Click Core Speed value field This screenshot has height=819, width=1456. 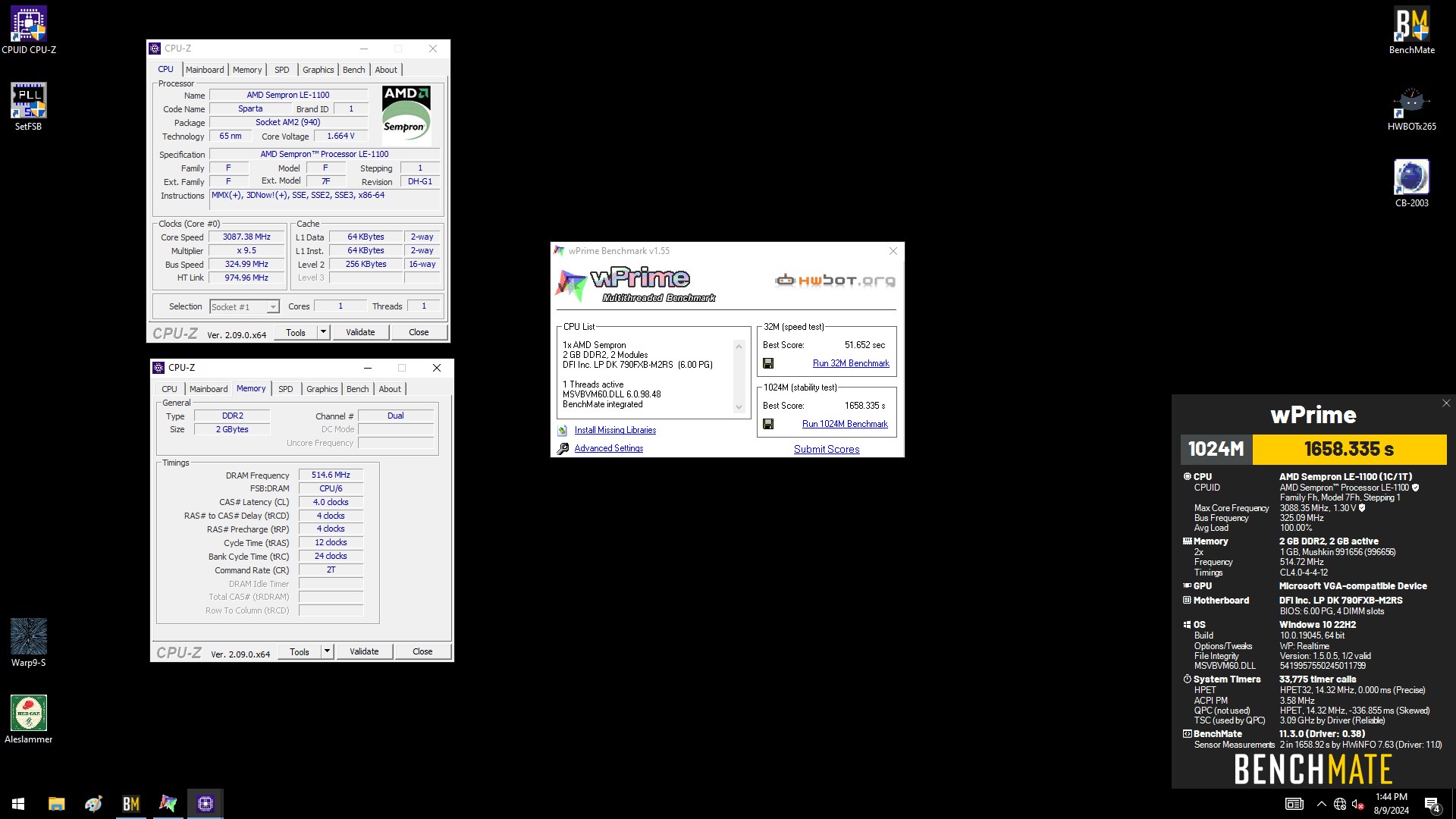(246, 237)
